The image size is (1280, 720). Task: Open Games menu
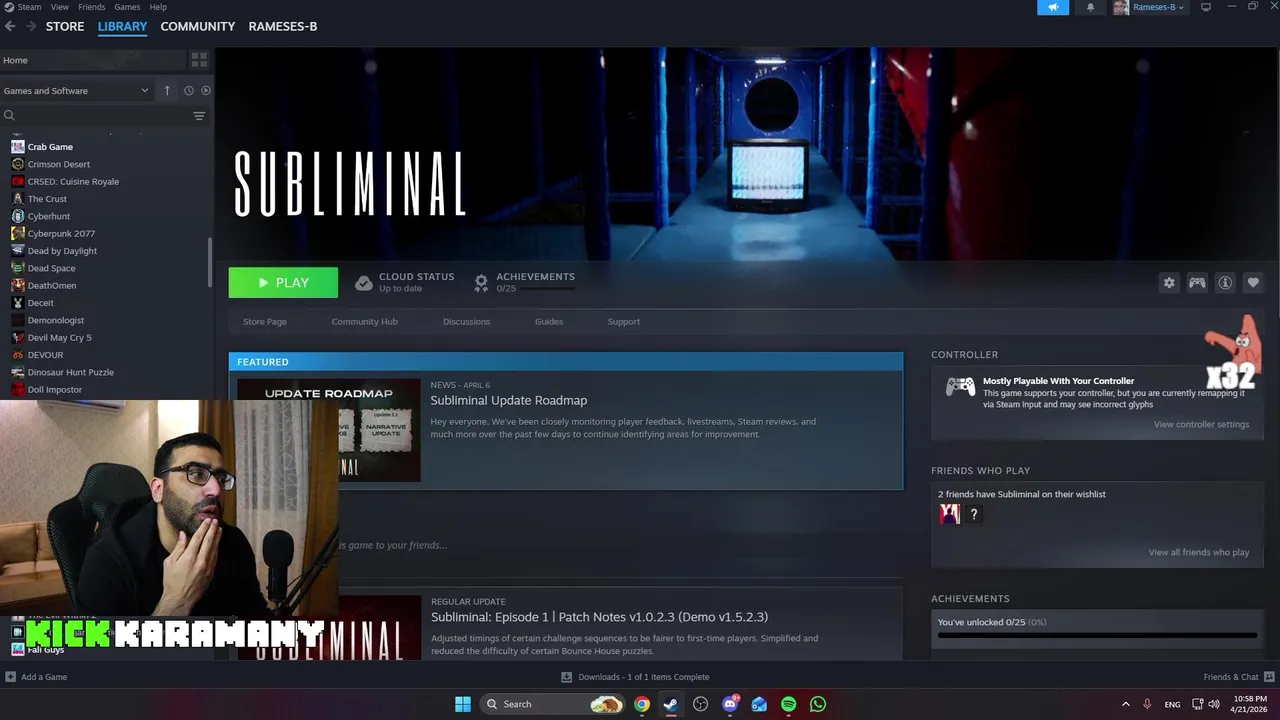tap(127, 7)
